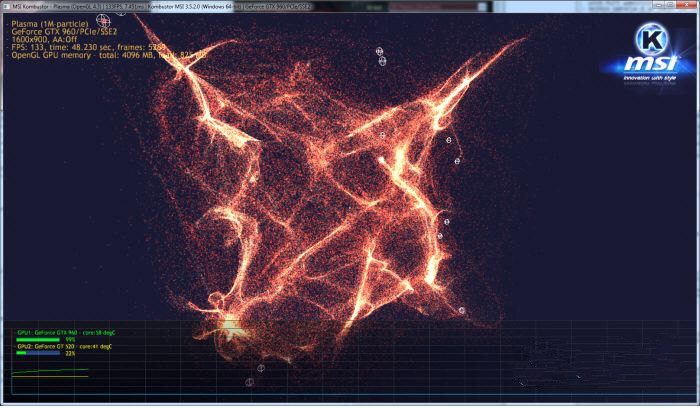
Task: Click the "OpenGL GPU memory - total: 4096 MB" line
Action: (x=108, y=55)
